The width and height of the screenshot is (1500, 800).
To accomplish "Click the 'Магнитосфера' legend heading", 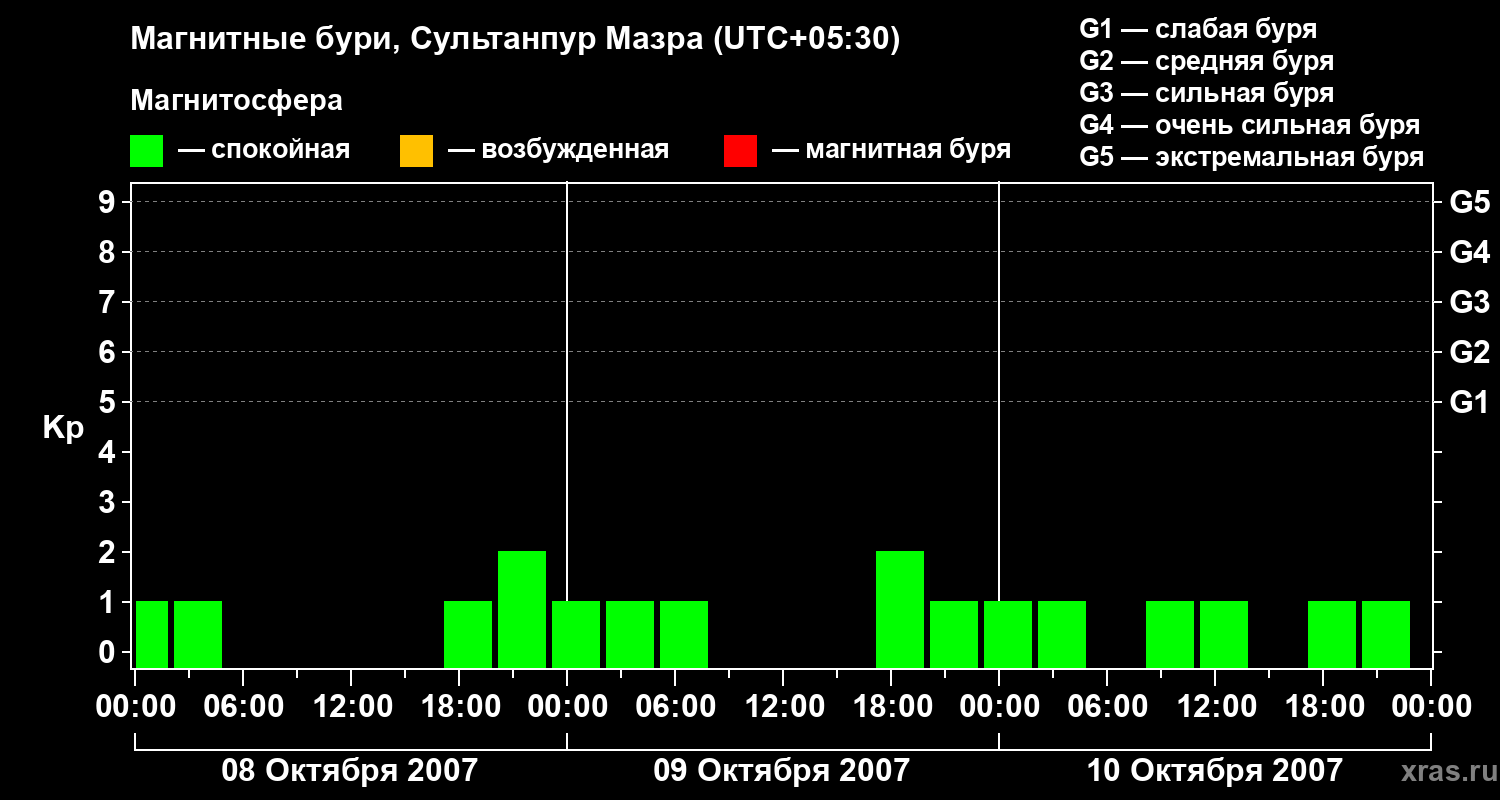I will pos(236,100).
